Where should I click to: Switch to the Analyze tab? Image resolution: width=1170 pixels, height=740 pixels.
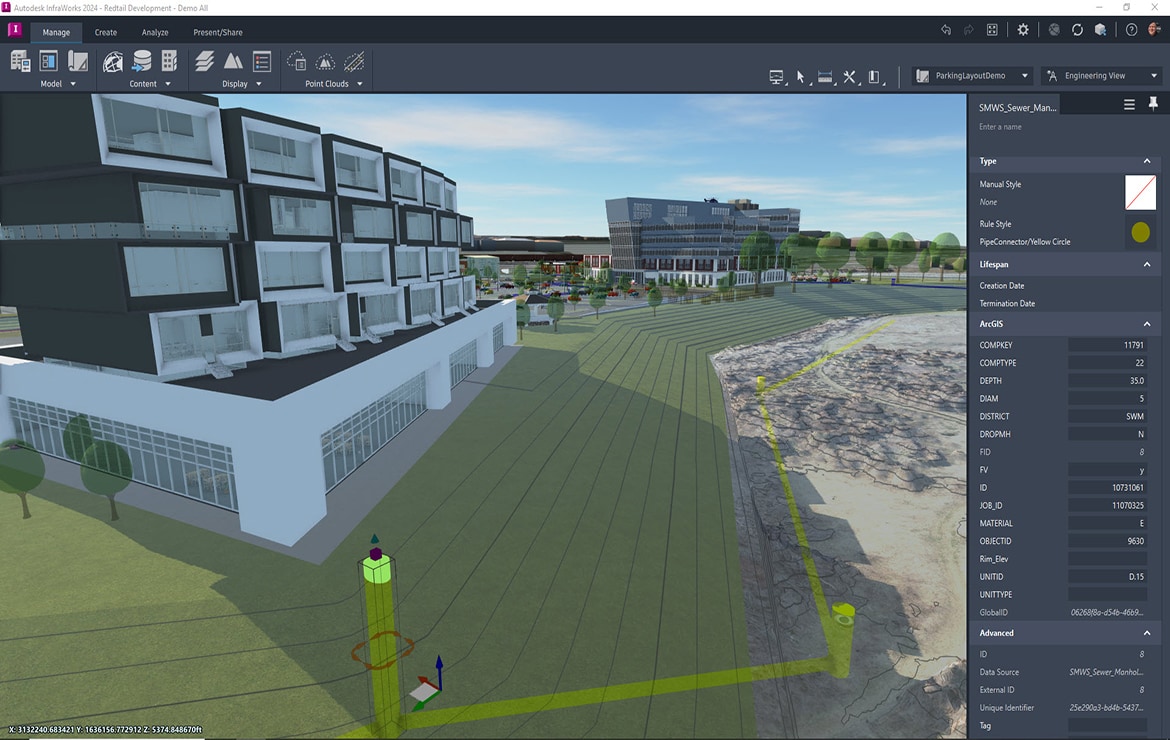click(155, 32)
